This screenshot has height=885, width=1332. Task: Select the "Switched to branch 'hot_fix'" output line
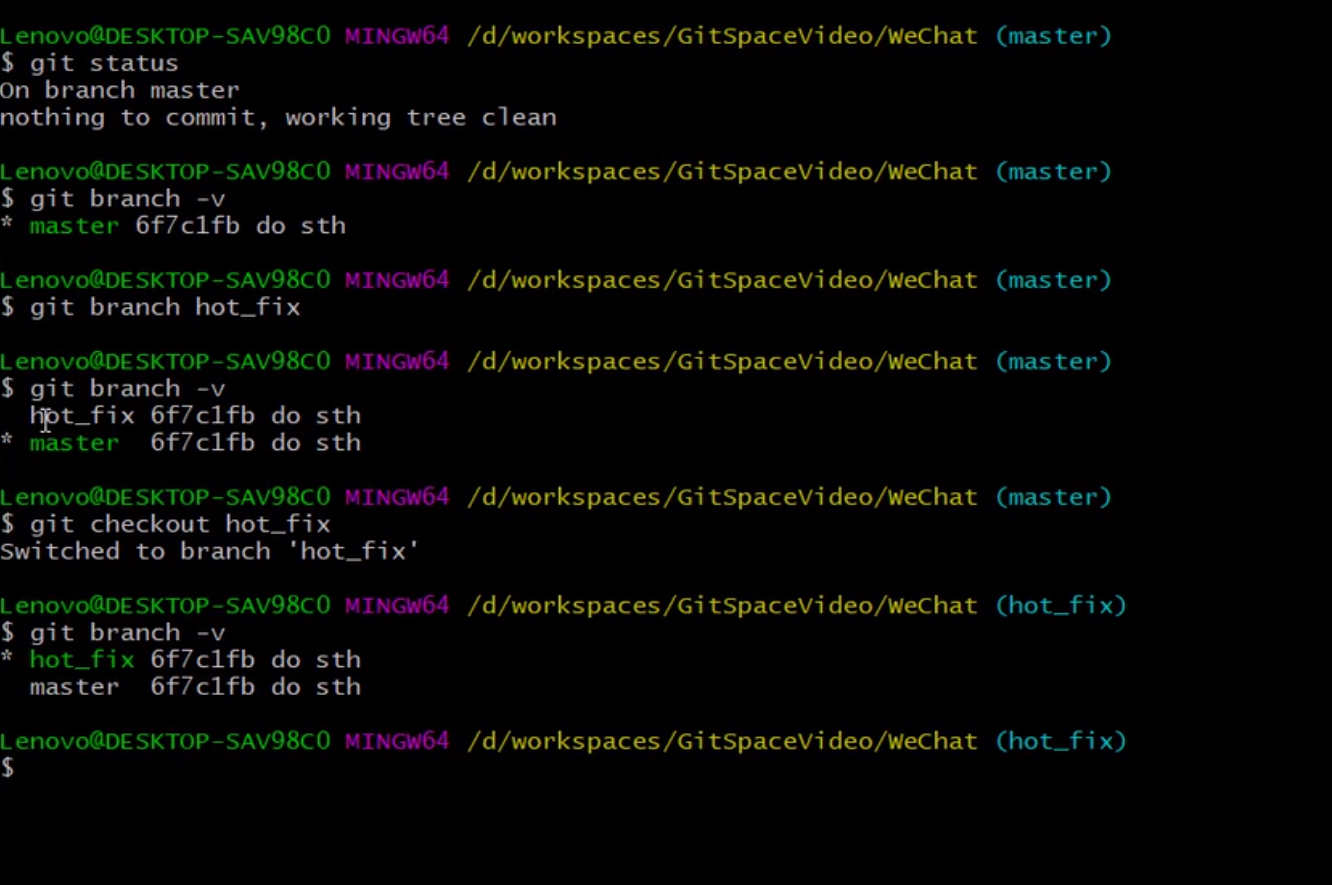tap(210, 551)
